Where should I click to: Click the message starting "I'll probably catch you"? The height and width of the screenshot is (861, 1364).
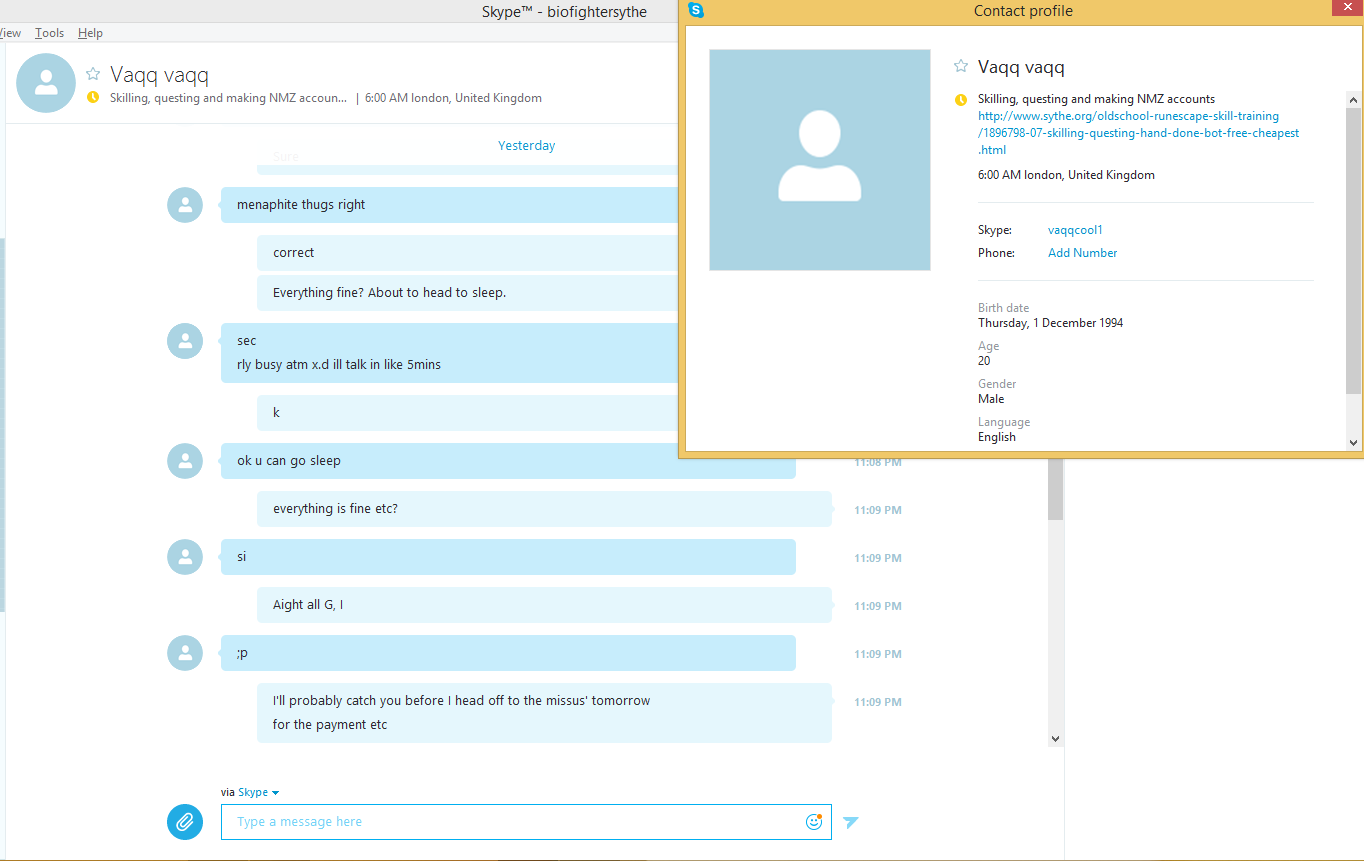click(x=462, y=701)
